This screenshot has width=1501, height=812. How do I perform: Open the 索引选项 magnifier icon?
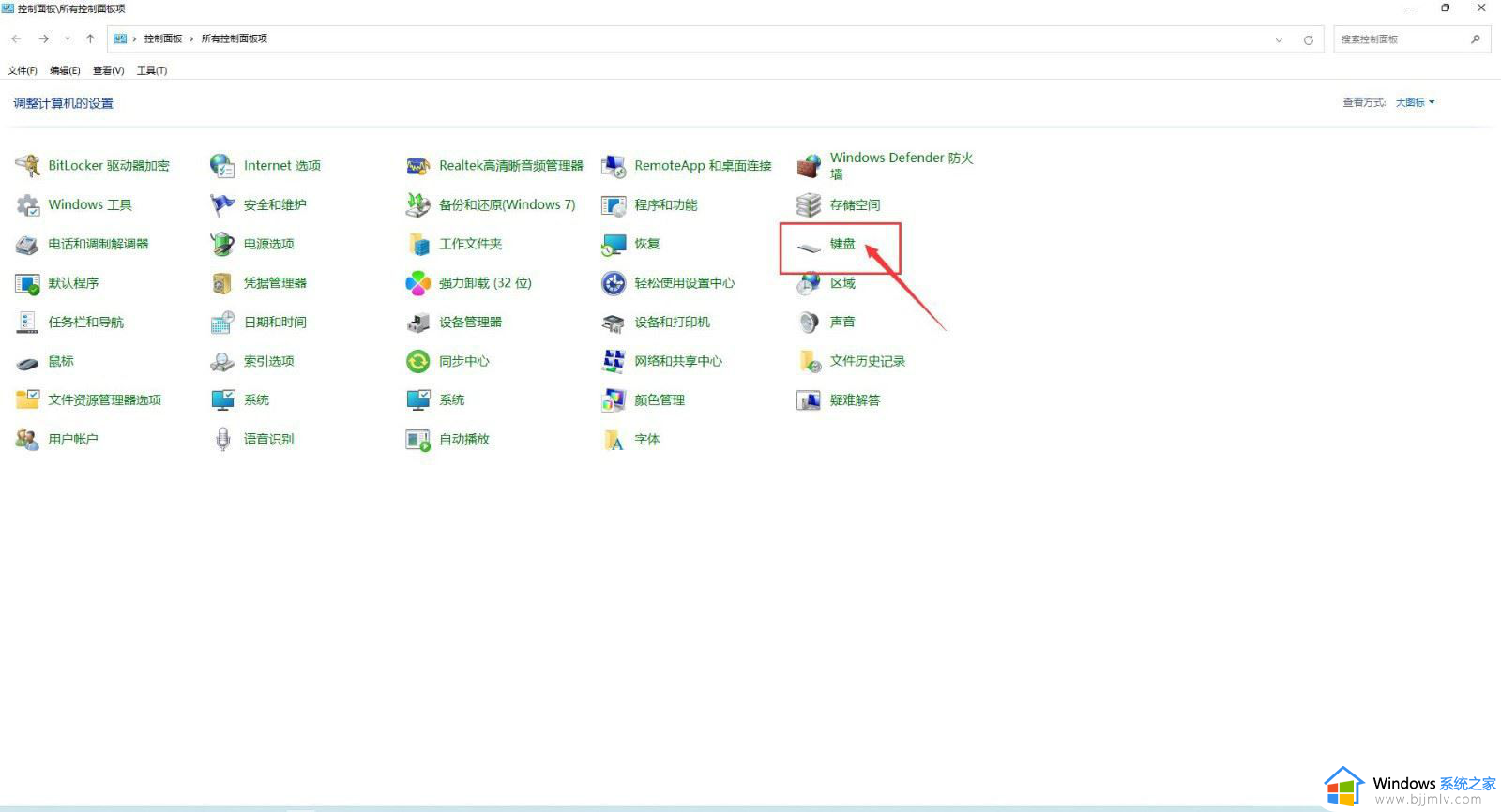click(x=223, y=362)
